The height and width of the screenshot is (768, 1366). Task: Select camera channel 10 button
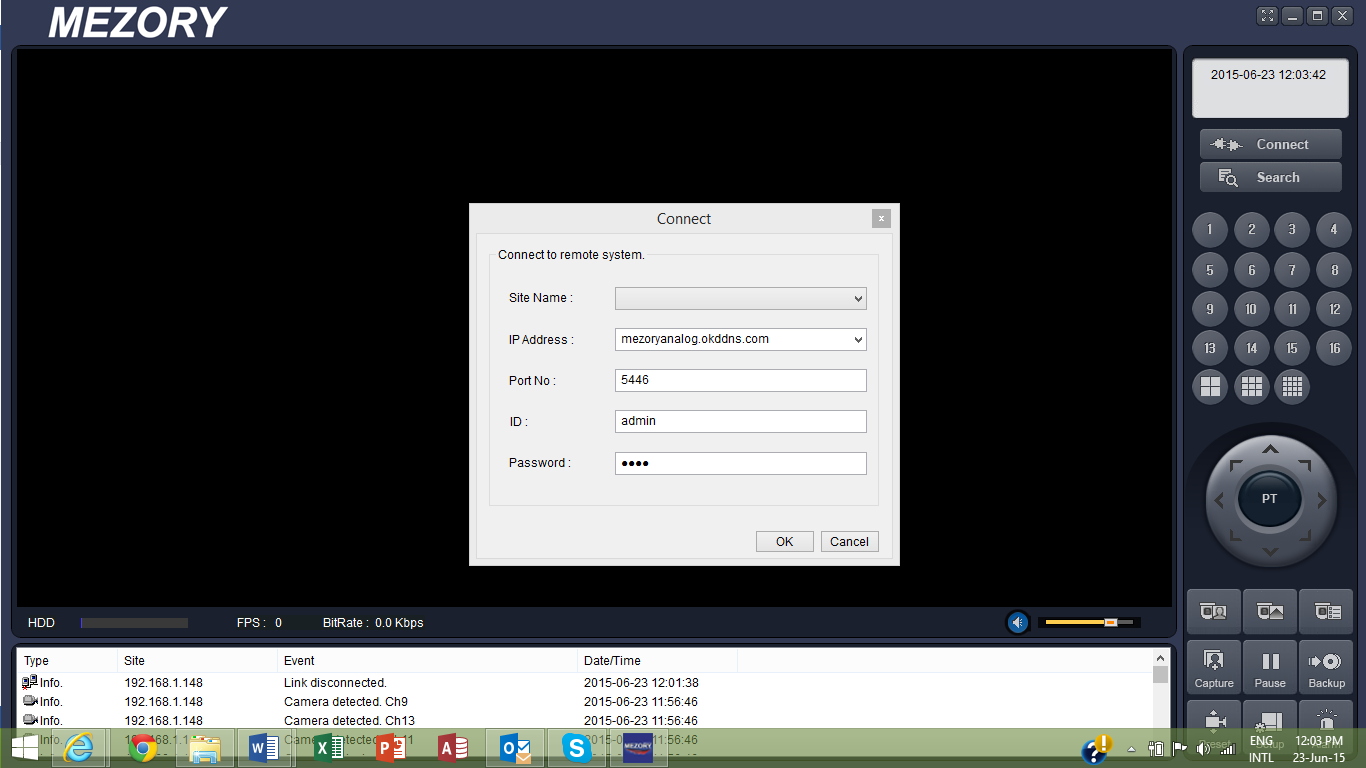pos(1251,309)
